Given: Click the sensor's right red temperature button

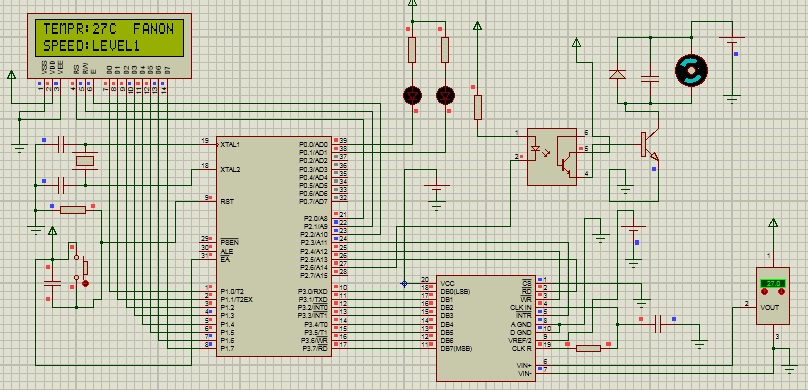Looking at the screenshot, I should [x=781, y=292].
